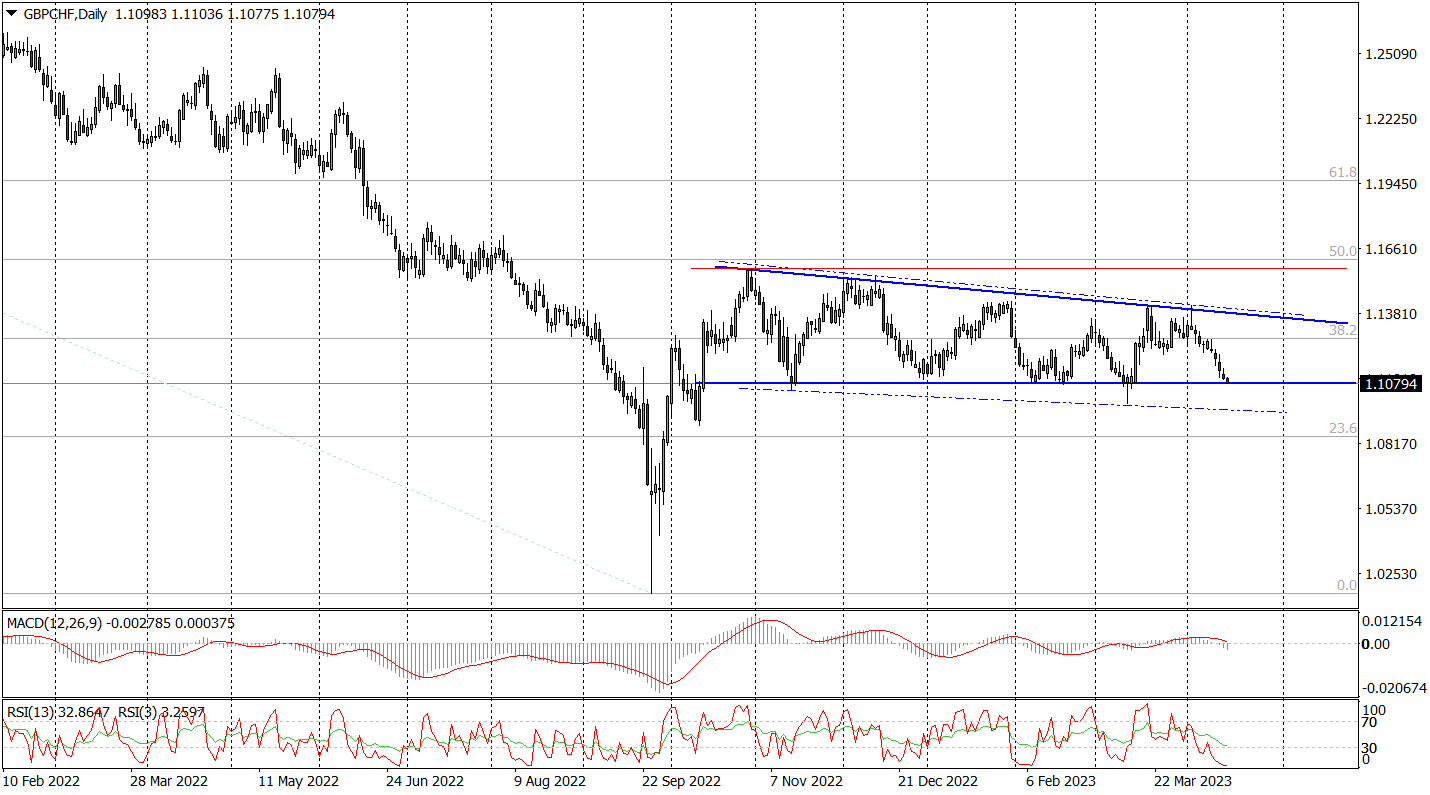Click the 1.16610 price axis label

tap(1391, 249)
